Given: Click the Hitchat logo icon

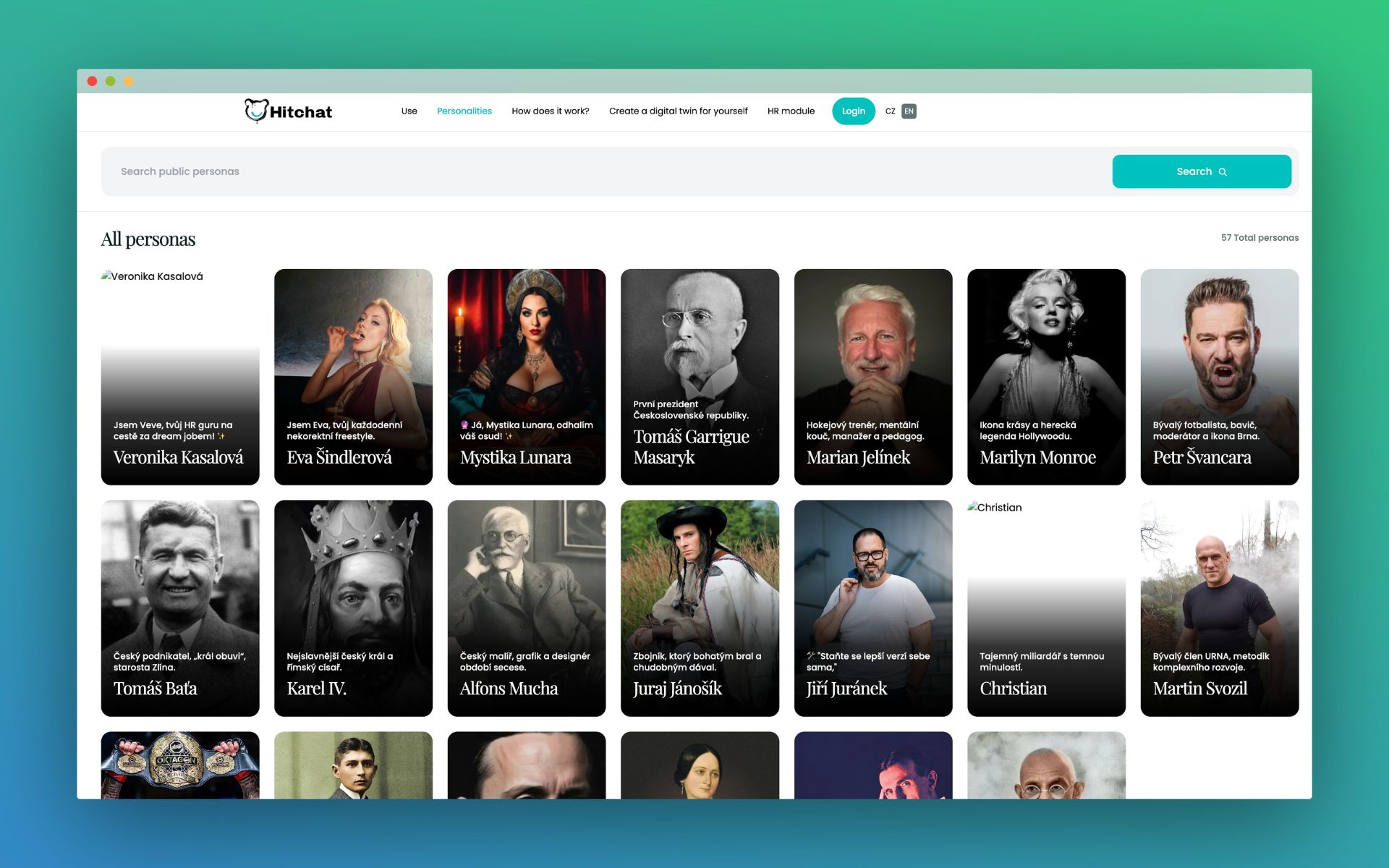Looking at the screenshot, I should (256, 111).
